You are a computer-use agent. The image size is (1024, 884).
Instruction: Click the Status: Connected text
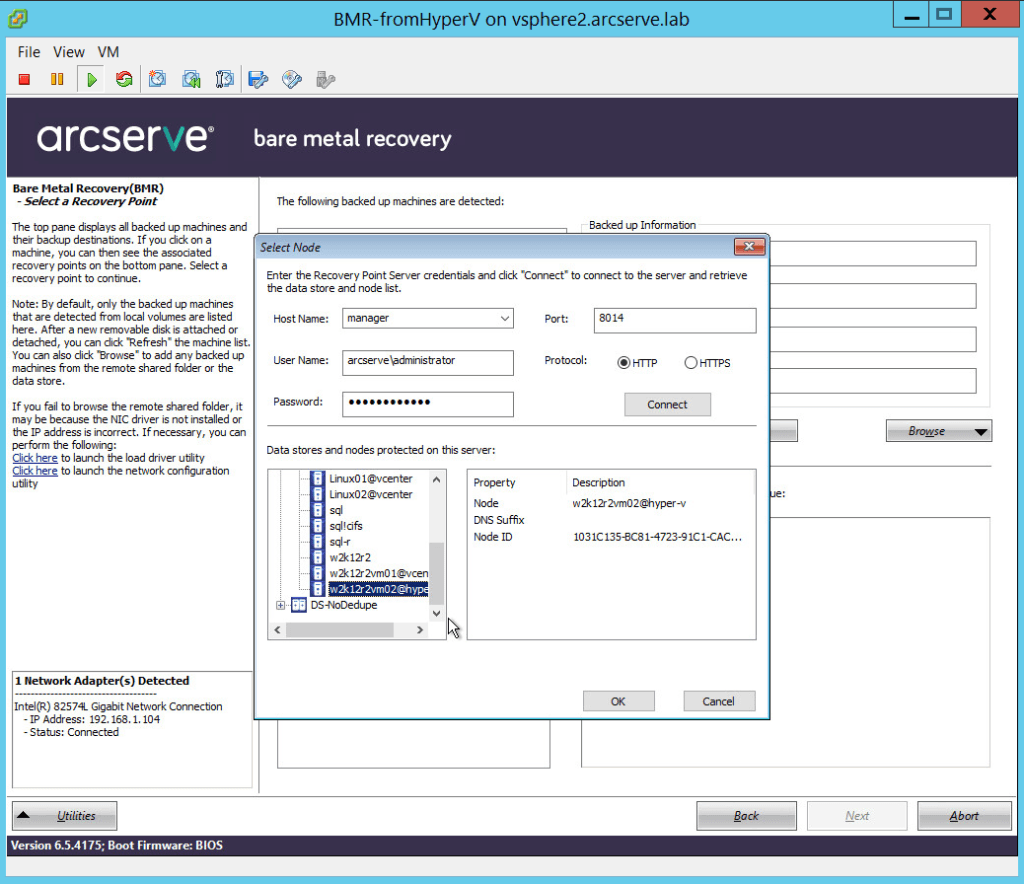coord(74,733)
